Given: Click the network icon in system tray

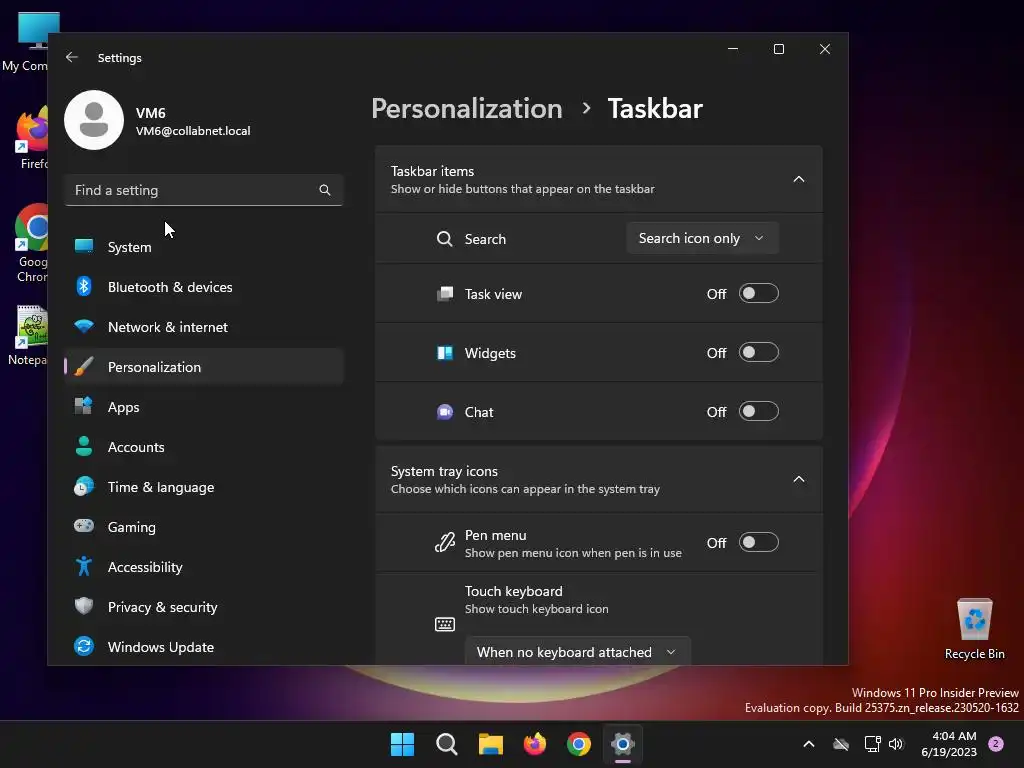Looking at the screenshot, I should [x=872, y=744].
